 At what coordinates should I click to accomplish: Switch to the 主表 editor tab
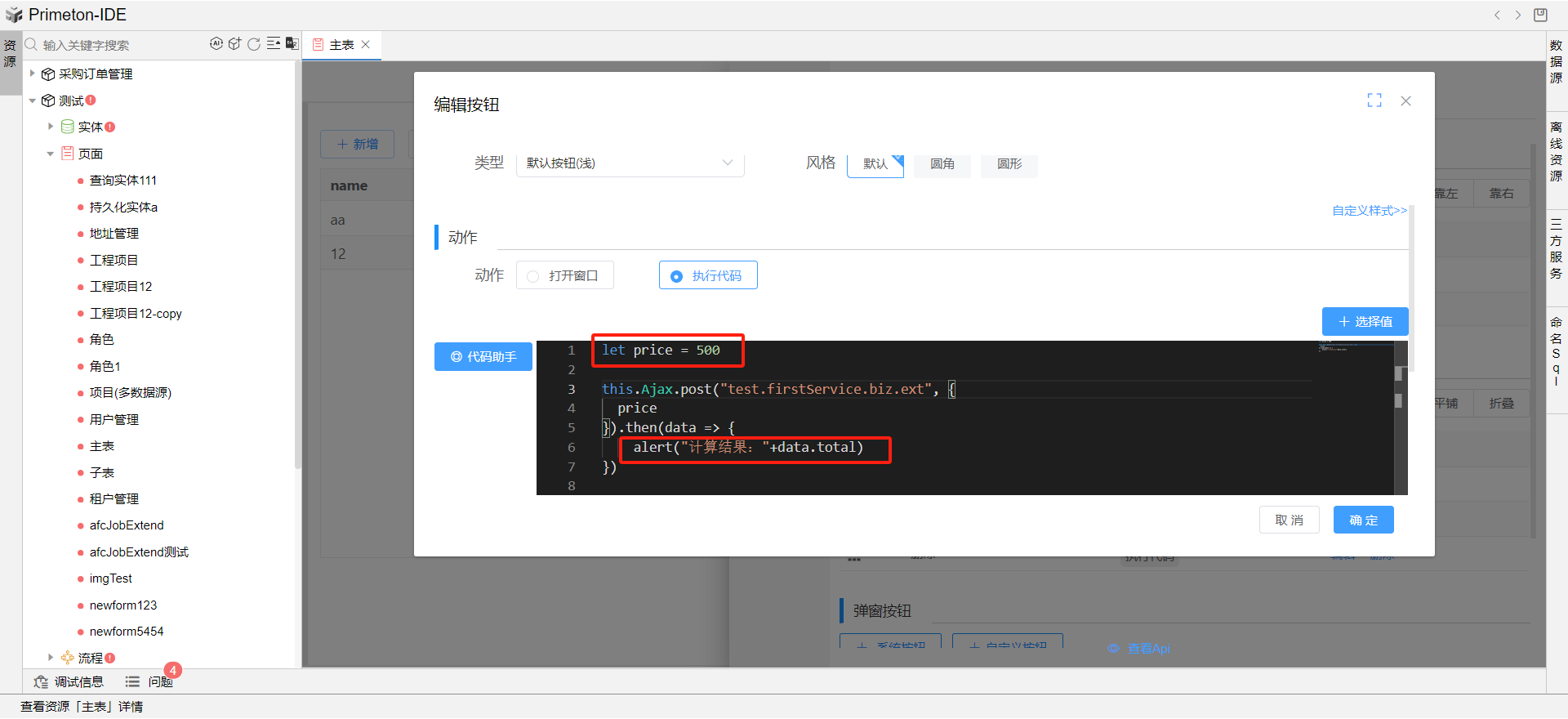341,45
